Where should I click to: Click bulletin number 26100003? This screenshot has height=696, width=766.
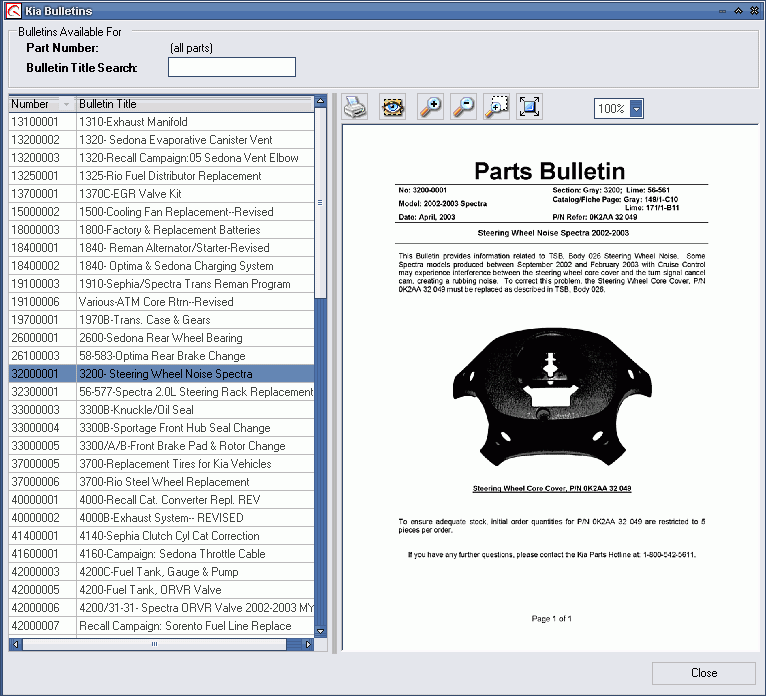pos(35,356)
